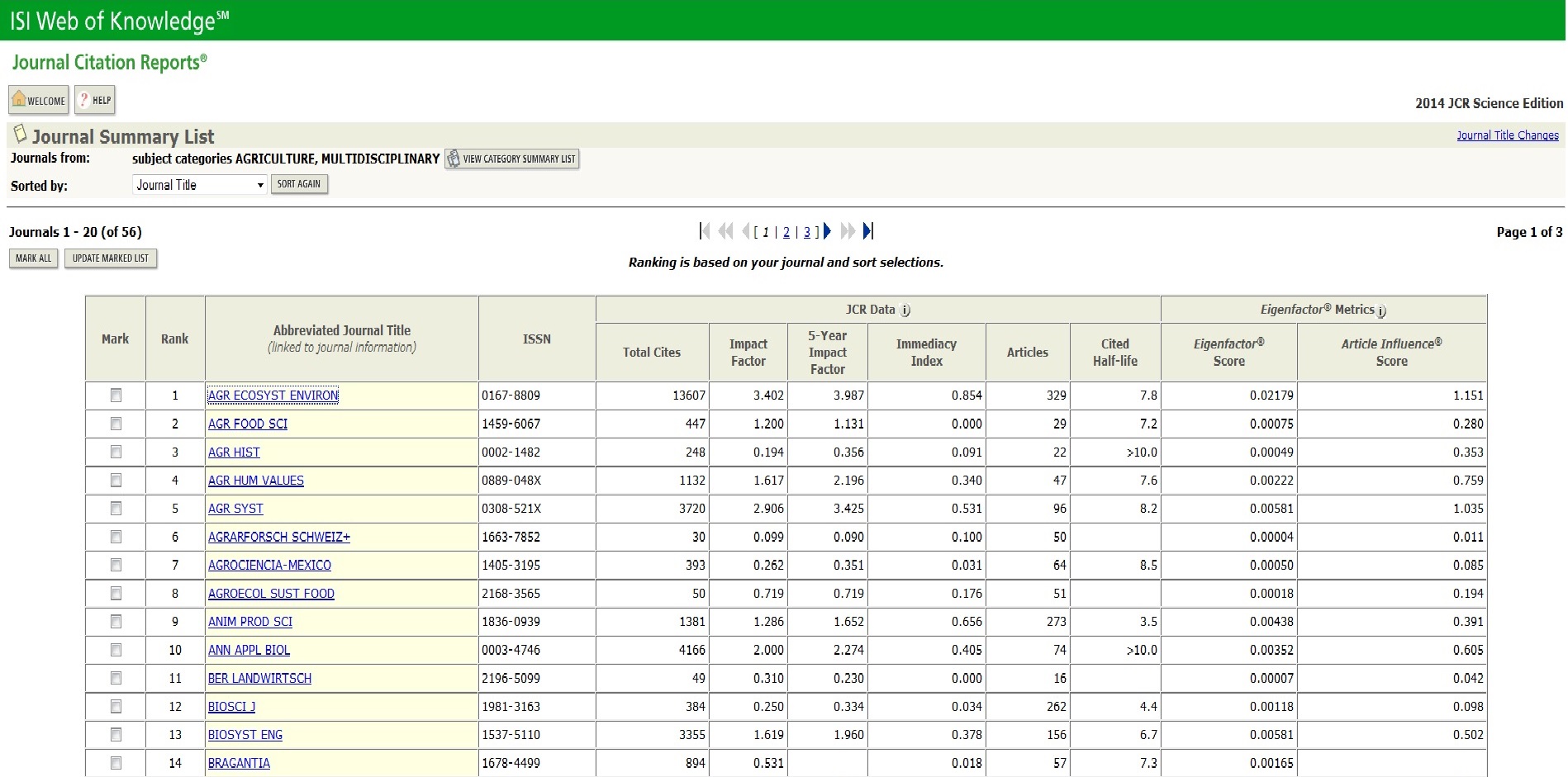Click the Total Cites column header
The height and width of the screenshot is (777, 1568).
(x=652, y=353)
